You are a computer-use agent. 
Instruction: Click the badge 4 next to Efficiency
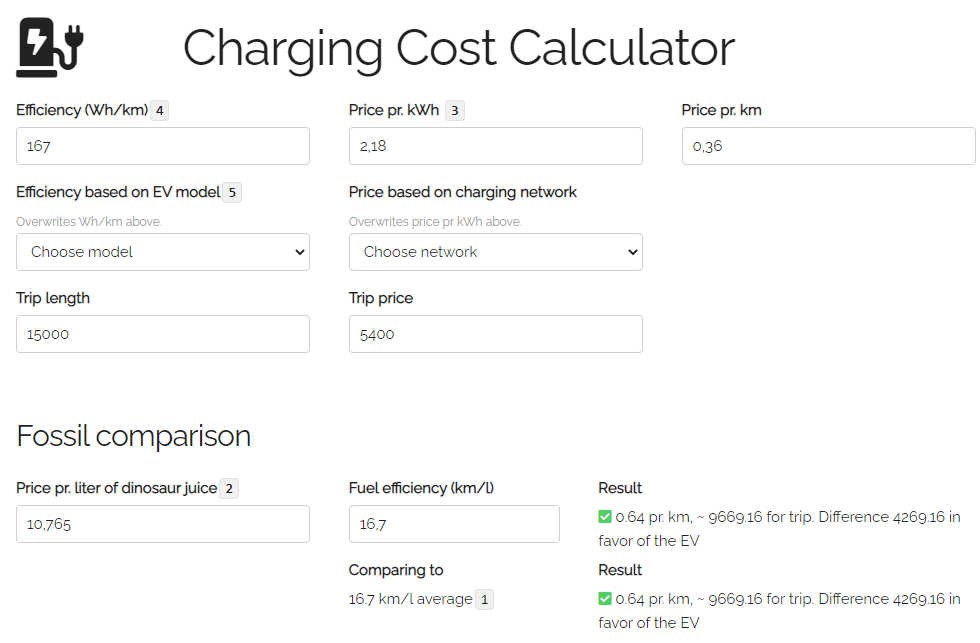click(x=159, y=110)
